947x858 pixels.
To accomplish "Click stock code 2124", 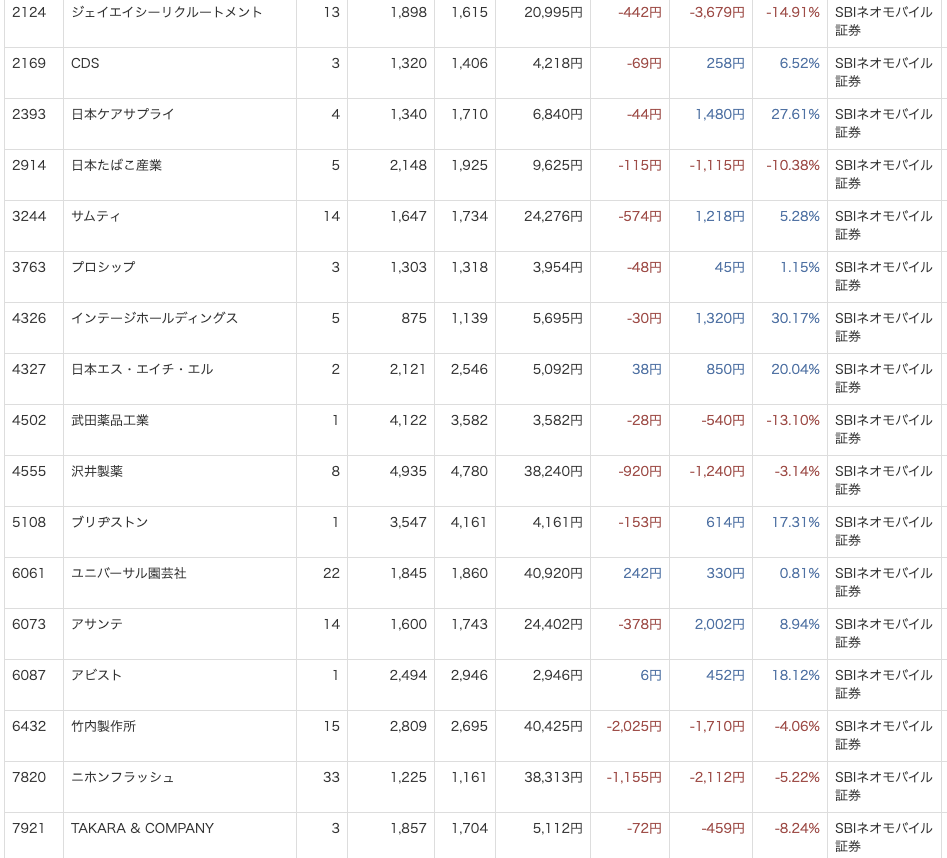I will [x=29, y=12].
